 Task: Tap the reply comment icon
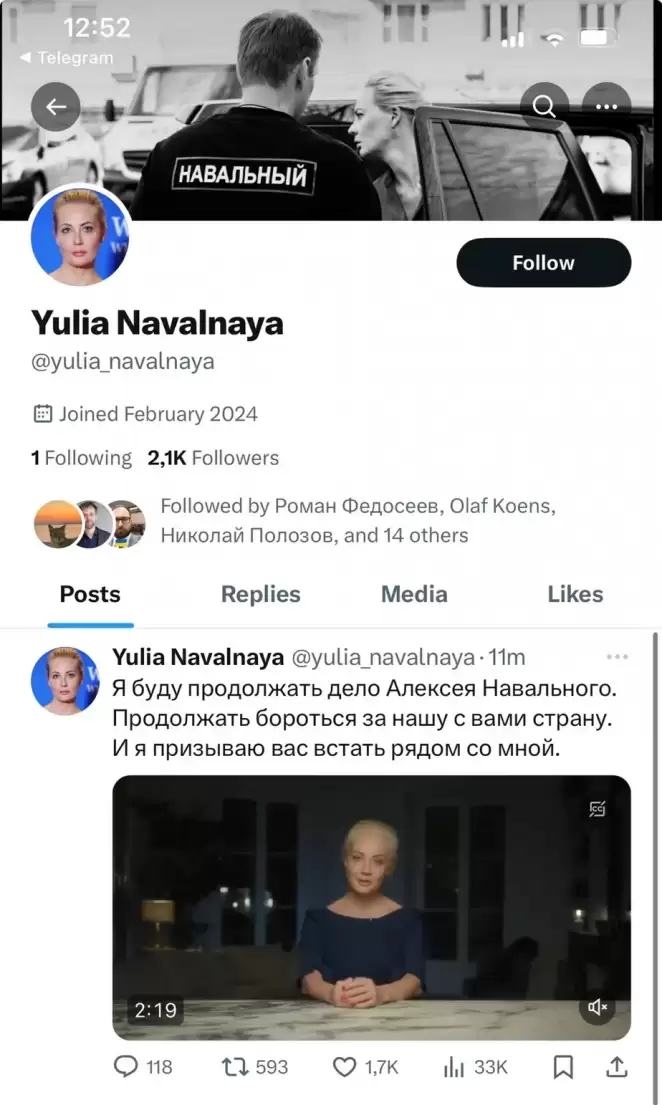(x=126, y=1067)
